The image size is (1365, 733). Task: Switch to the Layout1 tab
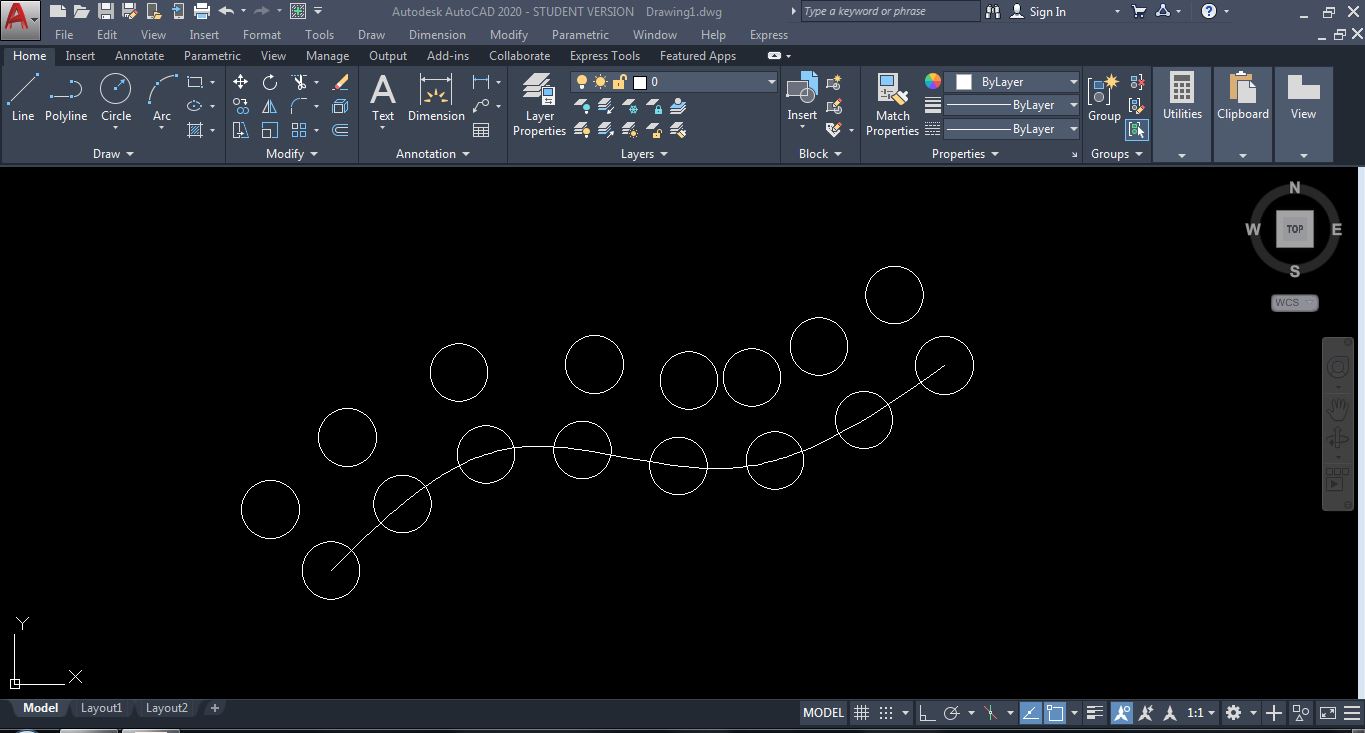[101, 707]
